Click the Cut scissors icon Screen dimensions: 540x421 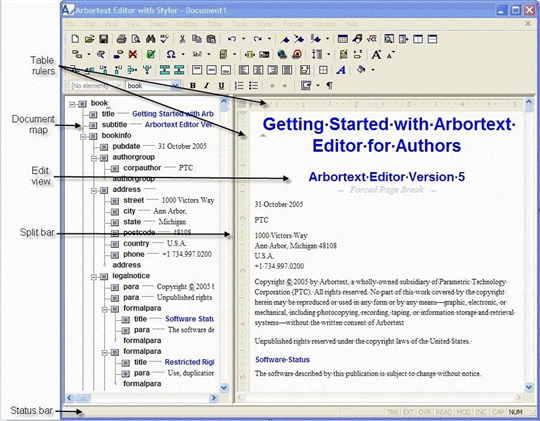click(182, 39)
